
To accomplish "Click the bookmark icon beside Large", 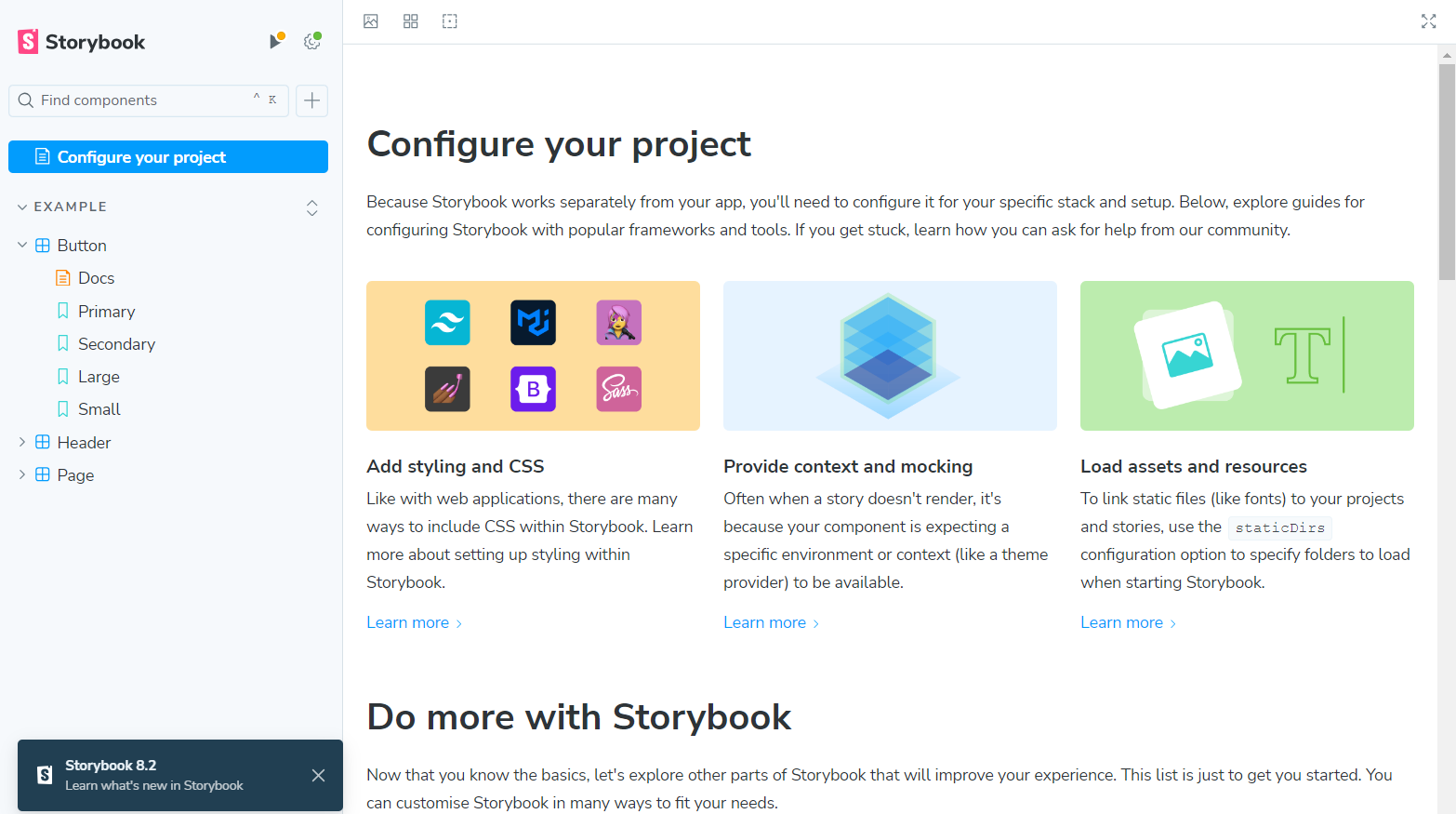I will [x=63, y=376].
